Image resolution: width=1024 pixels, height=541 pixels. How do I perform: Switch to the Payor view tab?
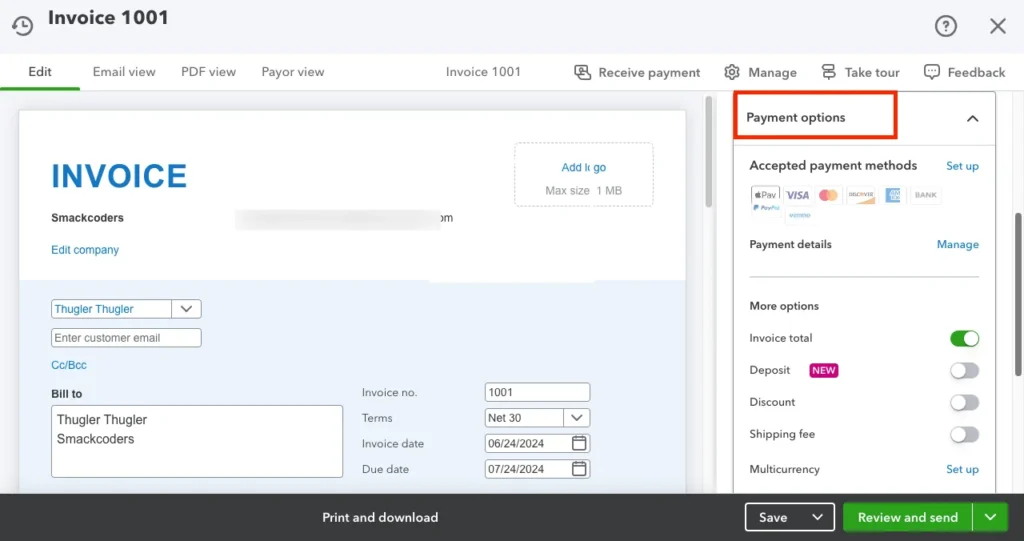(x=293, y=72)
